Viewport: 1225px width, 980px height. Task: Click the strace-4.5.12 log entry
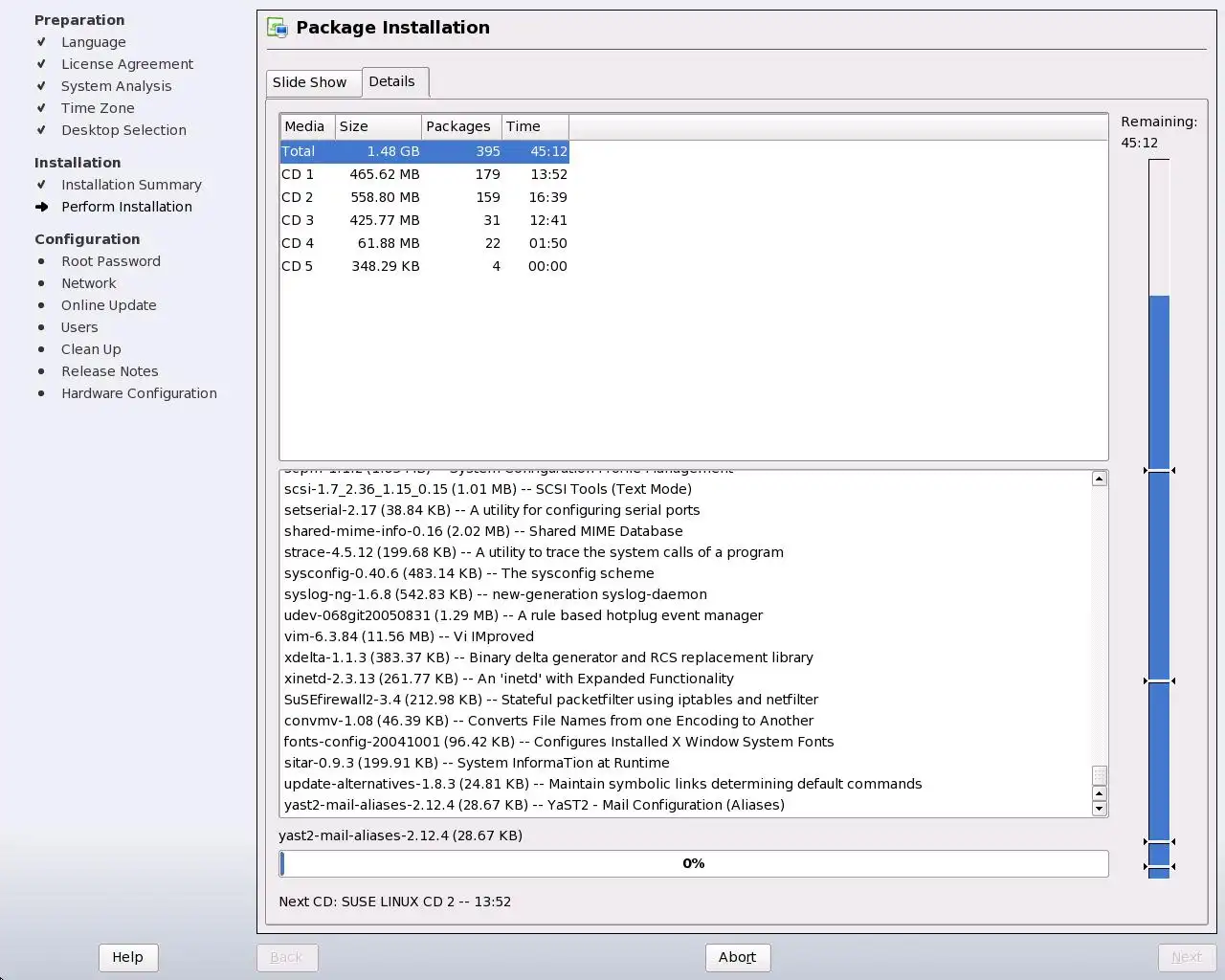(x=533, y=552)
